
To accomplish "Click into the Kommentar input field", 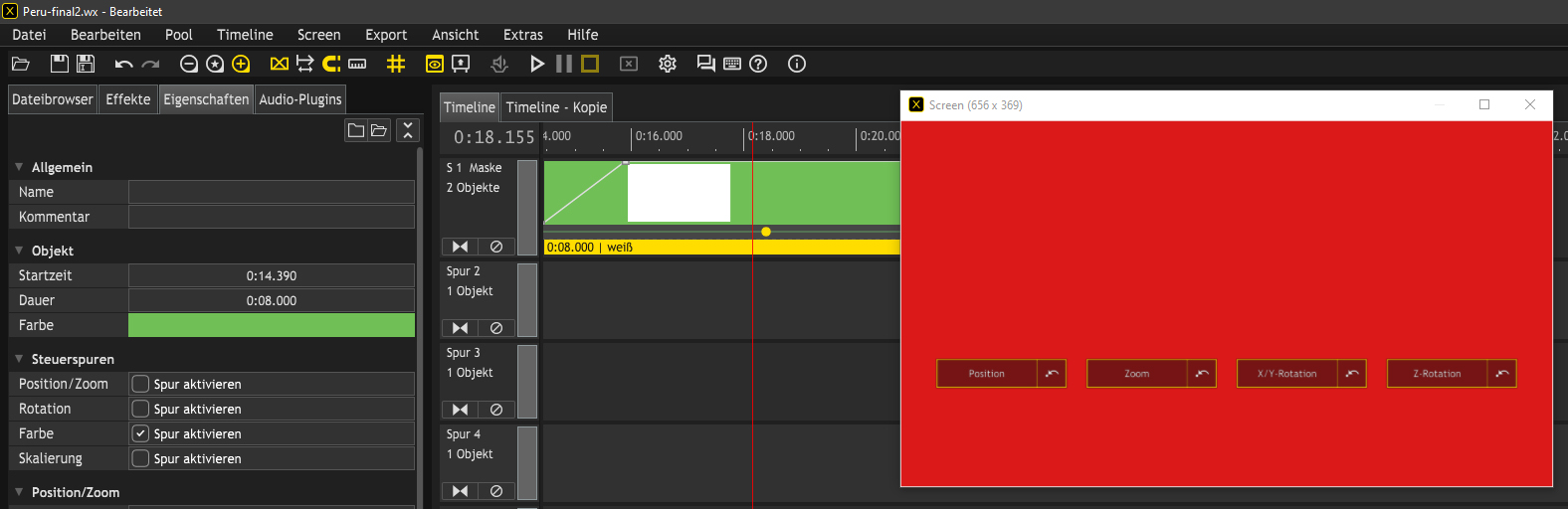I will [272, 217].
